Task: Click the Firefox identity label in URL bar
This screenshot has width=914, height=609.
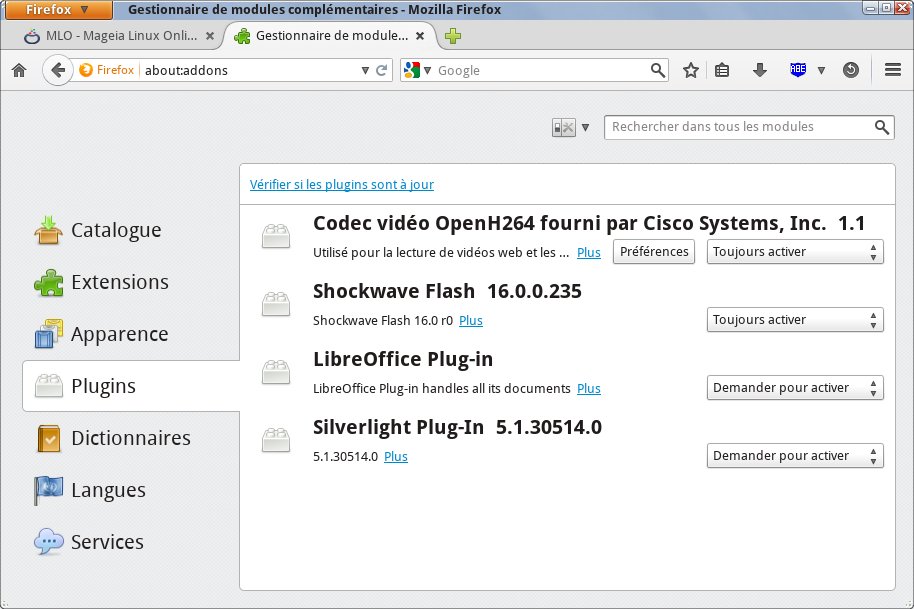Action: point(107,70)
